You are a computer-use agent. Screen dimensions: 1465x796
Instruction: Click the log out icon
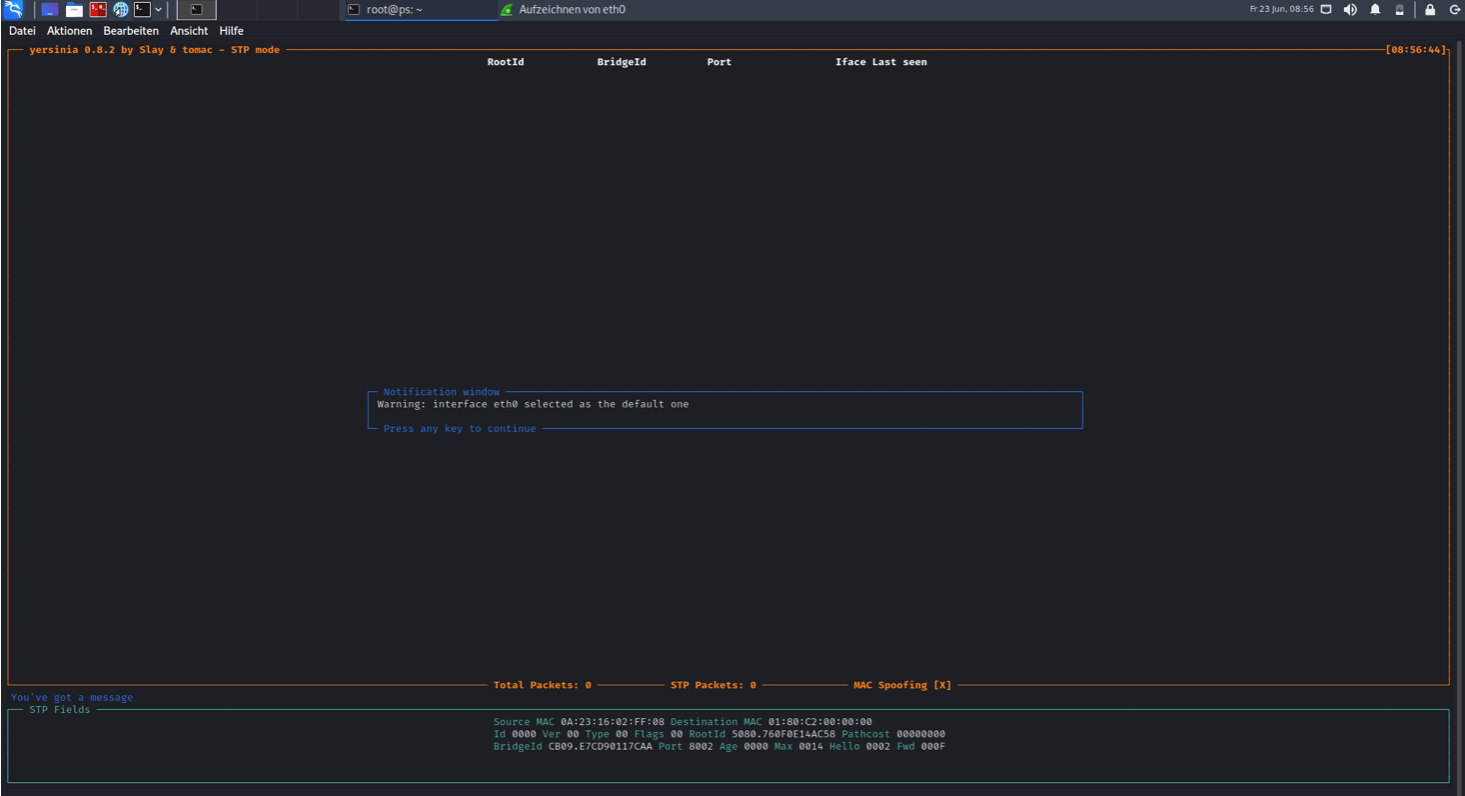(x=1455, y=10)
